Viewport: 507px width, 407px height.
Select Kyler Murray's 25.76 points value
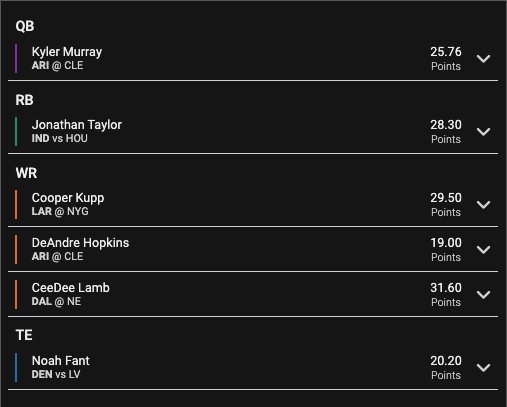[x=446, y=52]
